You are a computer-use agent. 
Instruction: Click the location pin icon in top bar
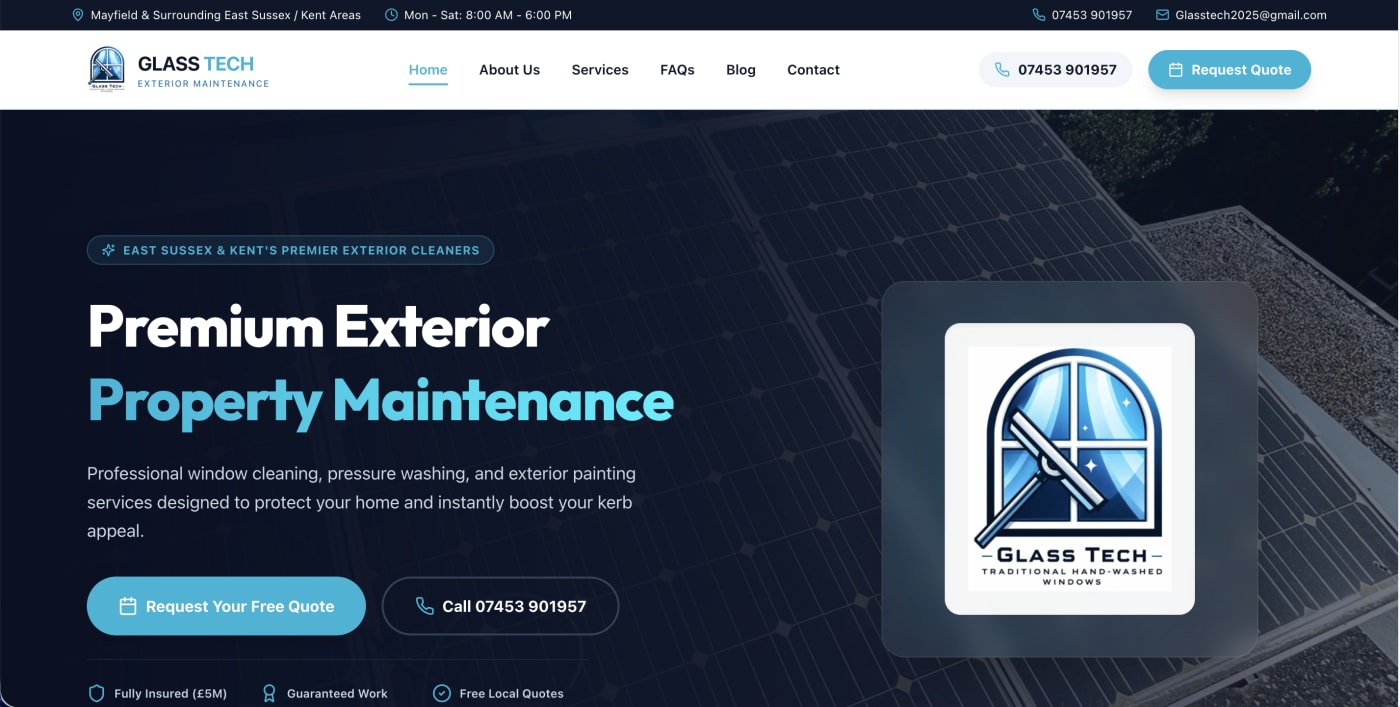(78, 15)
